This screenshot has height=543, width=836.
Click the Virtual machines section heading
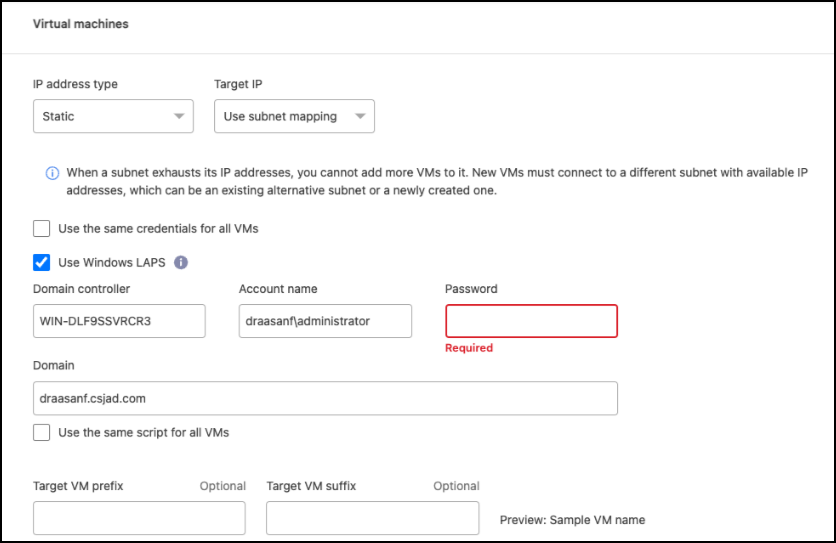click(x=81, y=23)
